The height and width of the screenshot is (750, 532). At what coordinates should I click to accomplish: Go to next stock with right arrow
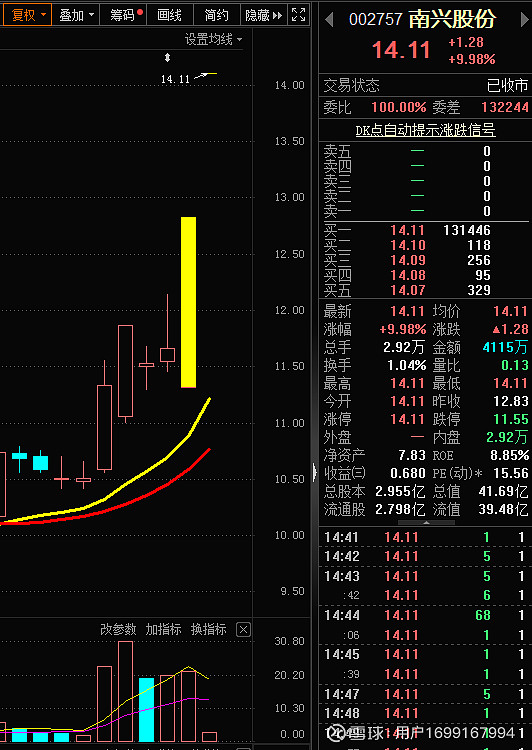tap(524, 20)
